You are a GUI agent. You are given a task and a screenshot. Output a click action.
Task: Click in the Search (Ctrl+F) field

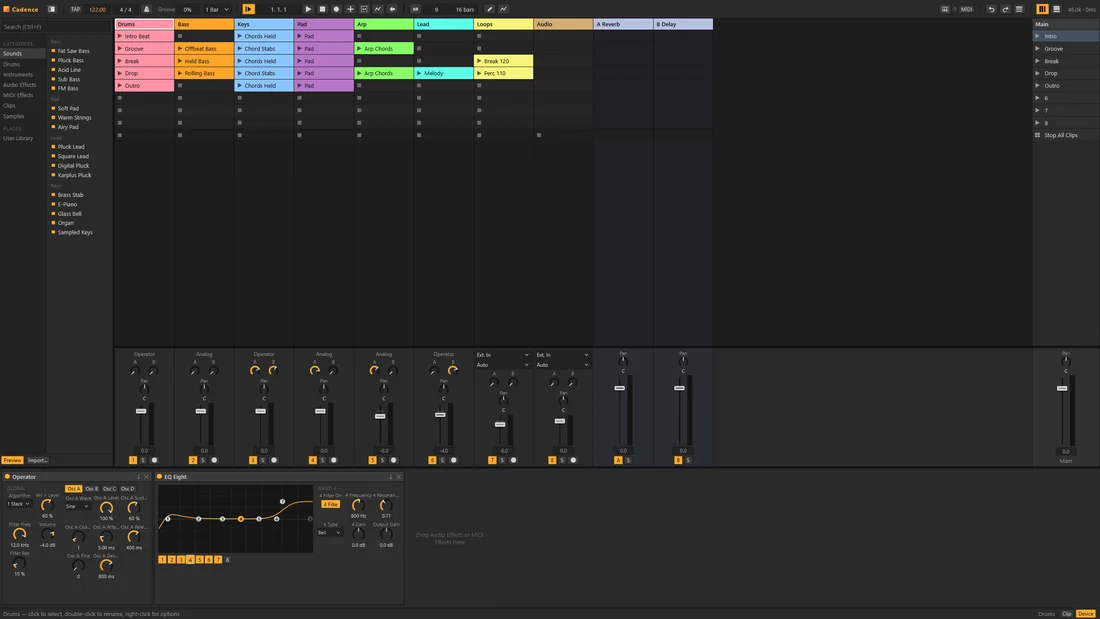pyautogui.click(x=56, y=27)
